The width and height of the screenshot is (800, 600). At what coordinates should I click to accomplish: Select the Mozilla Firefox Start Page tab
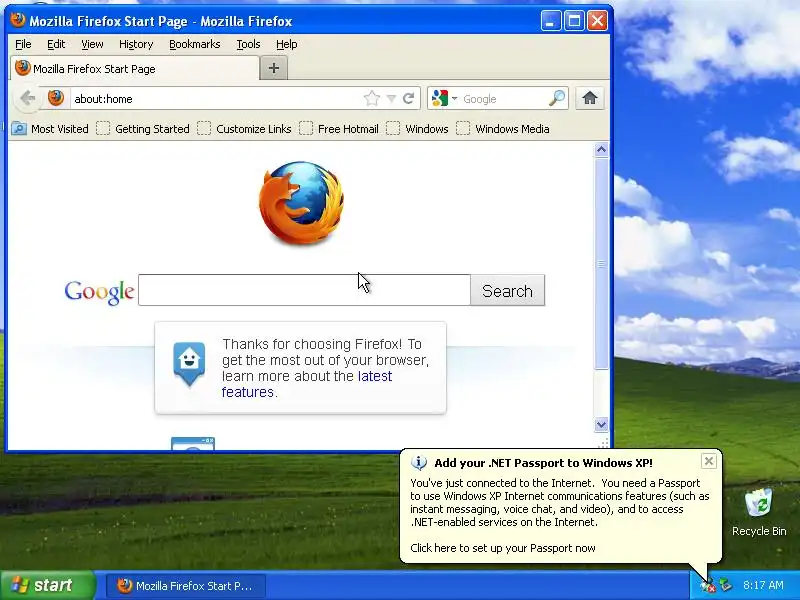click(x=135, y=68)
